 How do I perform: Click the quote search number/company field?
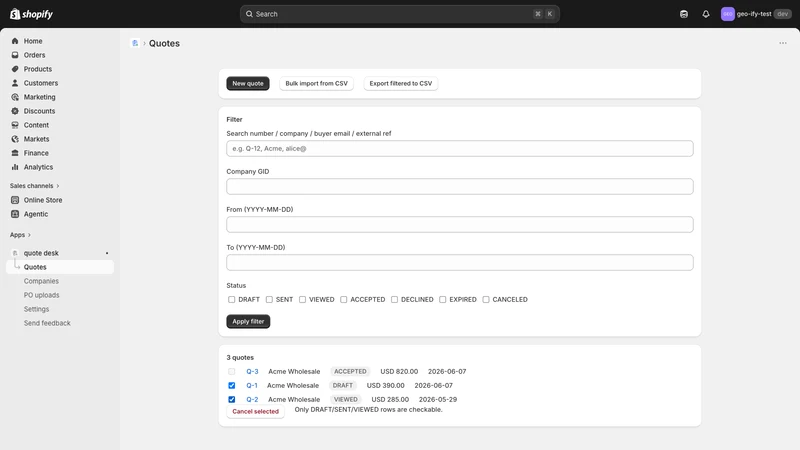click(460, 148)
